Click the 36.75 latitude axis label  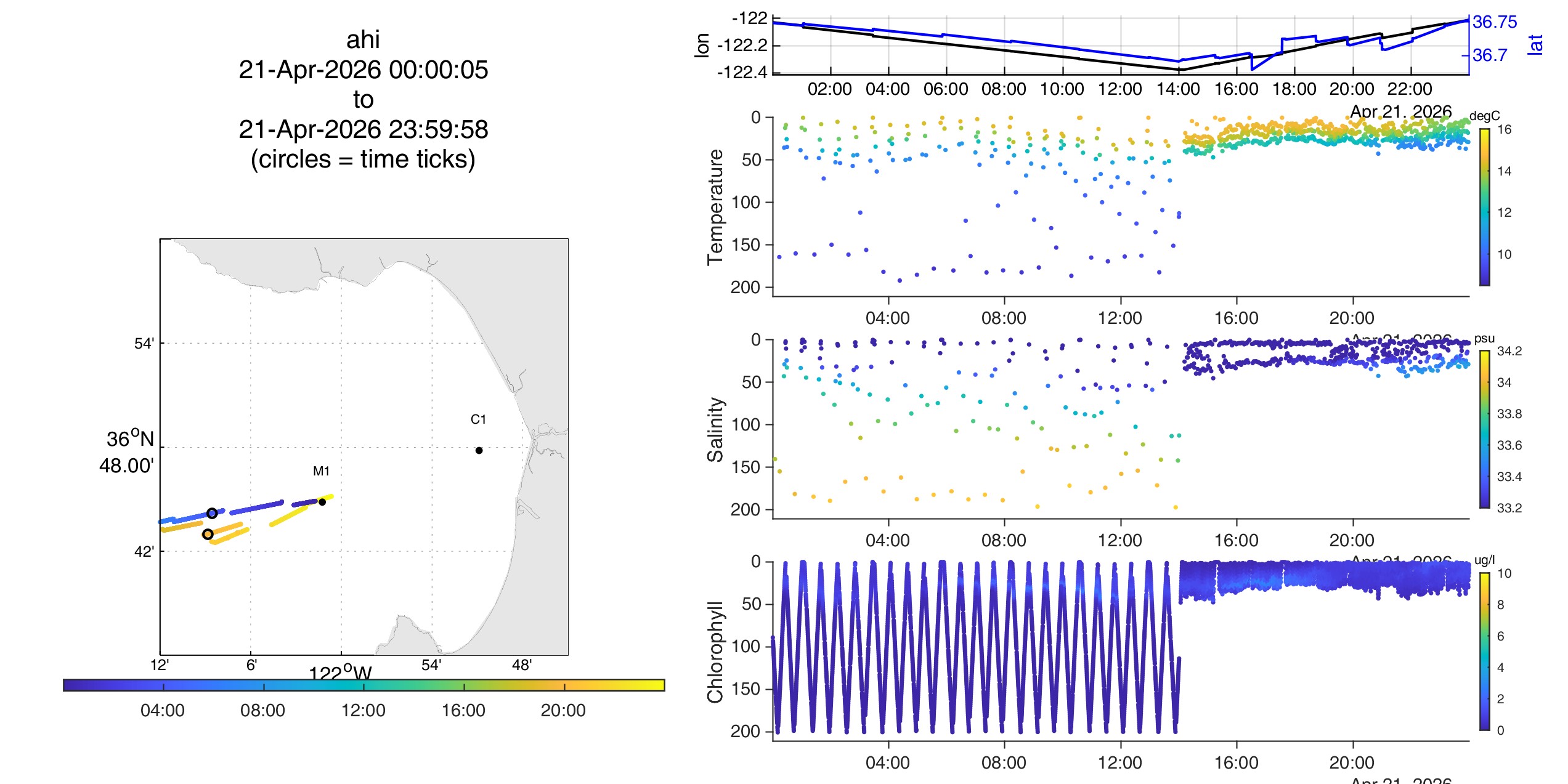tap(1495, 22)
